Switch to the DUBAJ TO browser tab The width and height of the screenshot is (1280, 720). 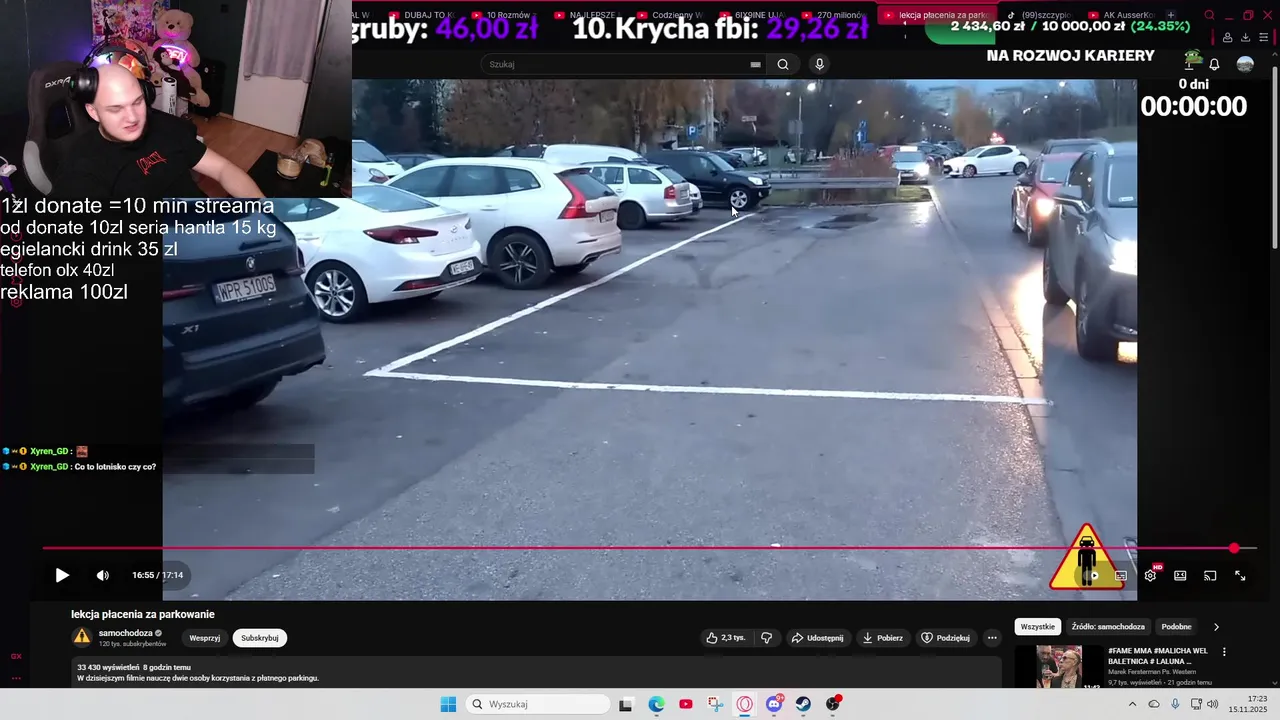click(x=422, y=15)
